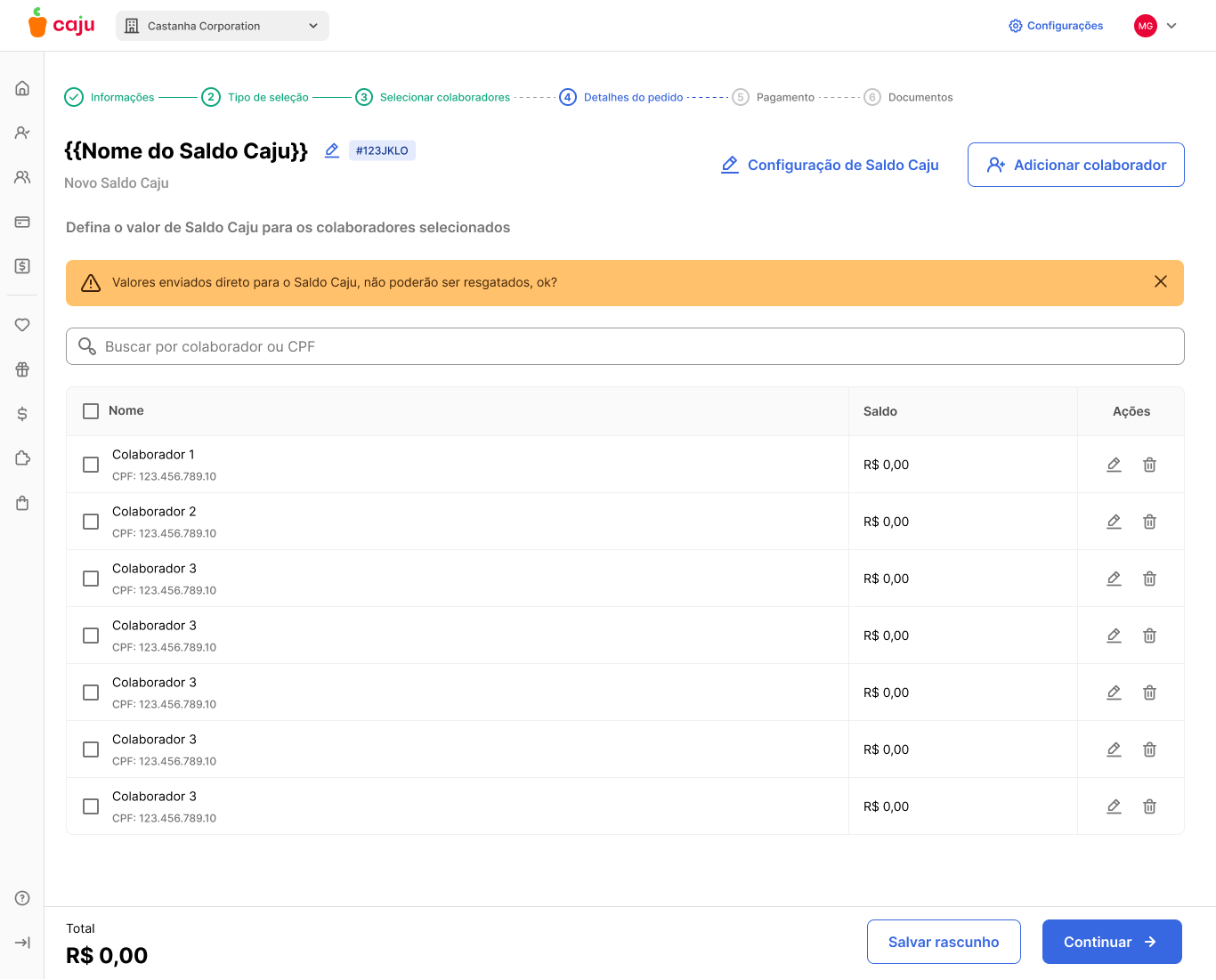Select Detalhes do pedido step

coord(621,97)
